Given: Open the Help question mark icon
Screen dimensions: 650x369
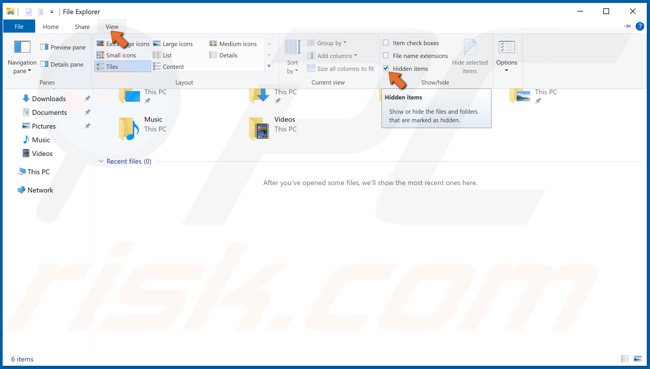Looking at the screenshot, I should (640, 26).
